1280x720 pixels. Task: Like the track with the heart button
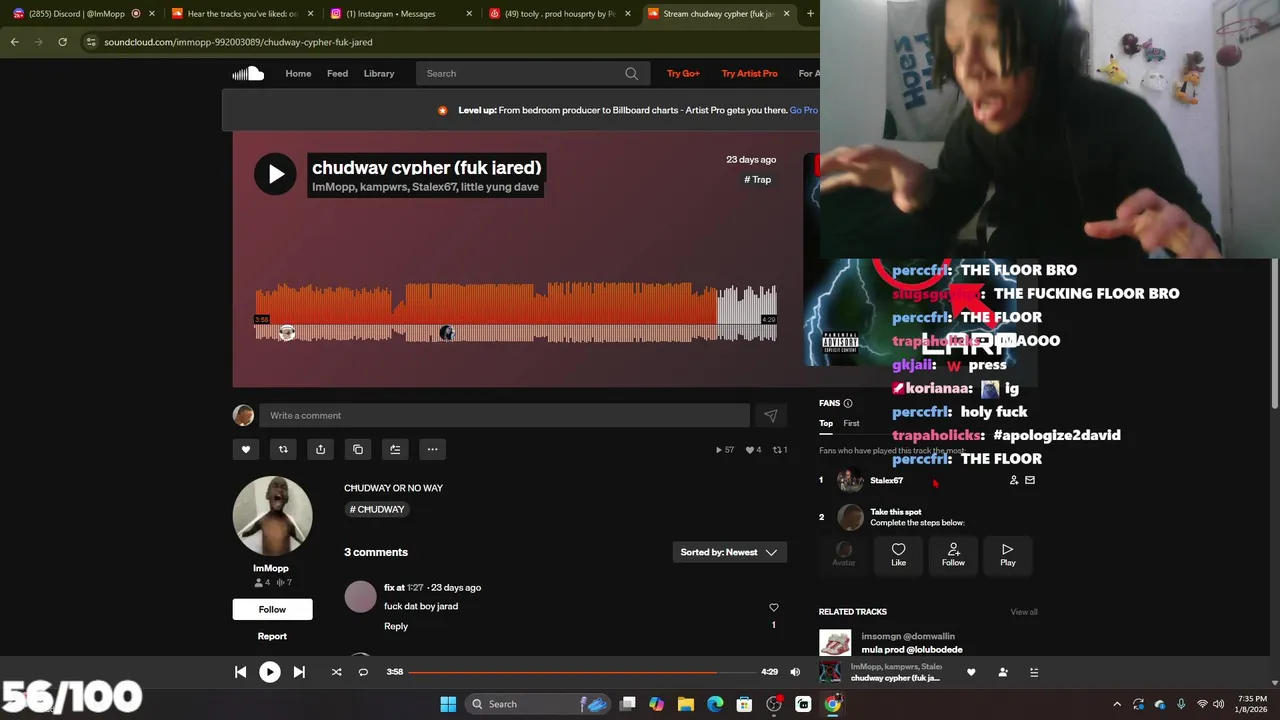246,449
